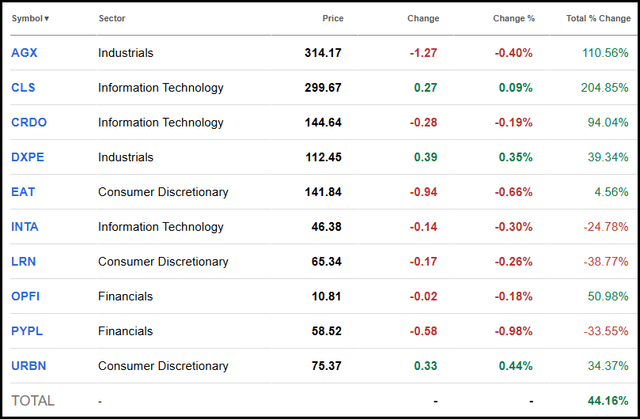Select the TOTAL row label
The width and height of the screenshot is (640, 419).
point(33,401)
